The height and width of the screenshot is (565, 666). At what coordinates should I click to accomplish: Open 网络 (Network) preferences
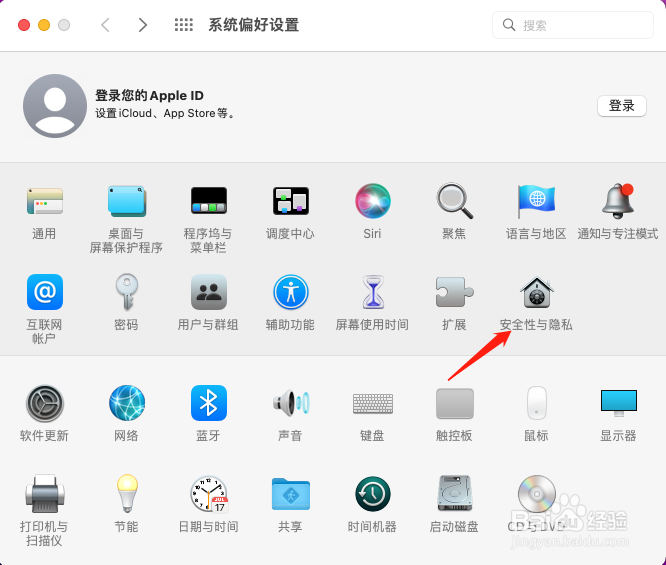(127, 403)
